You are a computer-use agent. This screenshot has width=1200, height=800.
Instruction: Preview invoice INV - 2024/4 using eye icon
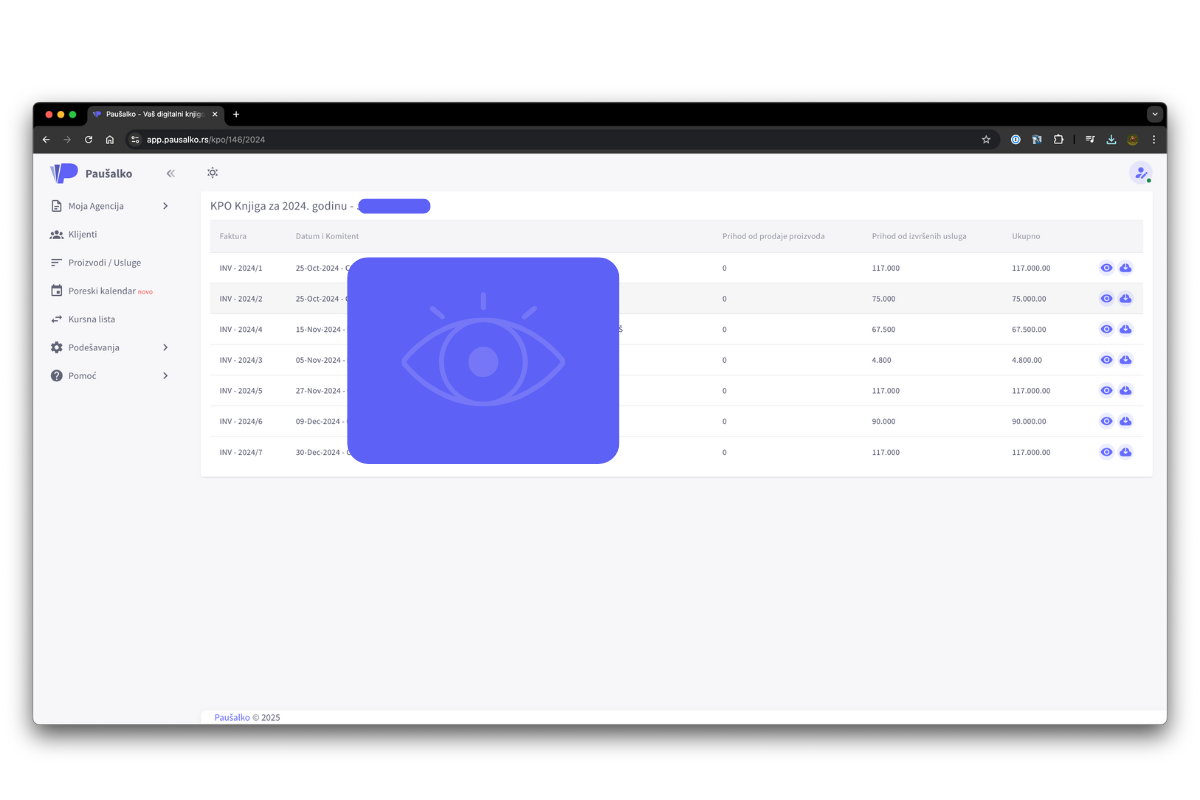point(1106,329)
